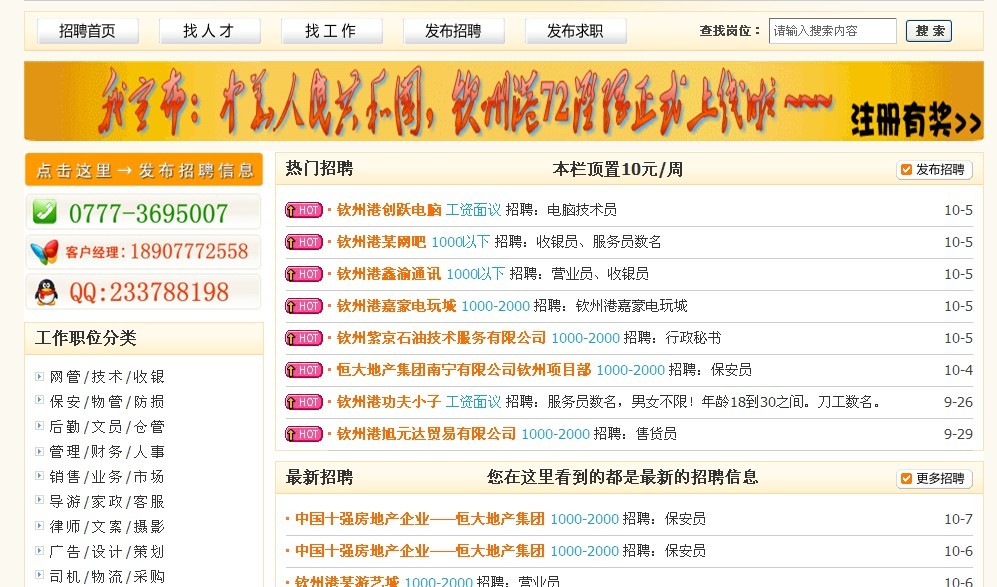Open 发布招聘 in the top navigation
Screen dimensions: 997x587
454,31
